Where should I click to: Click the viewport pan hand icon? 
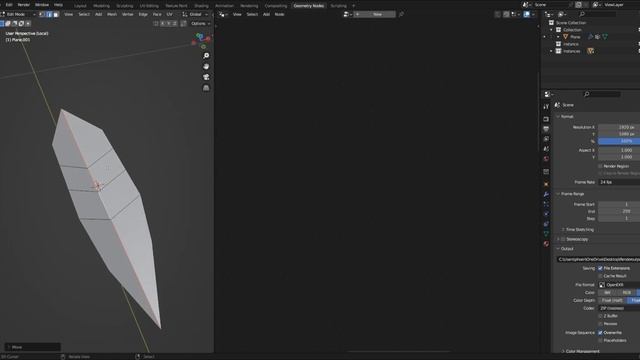click(206, 66)
